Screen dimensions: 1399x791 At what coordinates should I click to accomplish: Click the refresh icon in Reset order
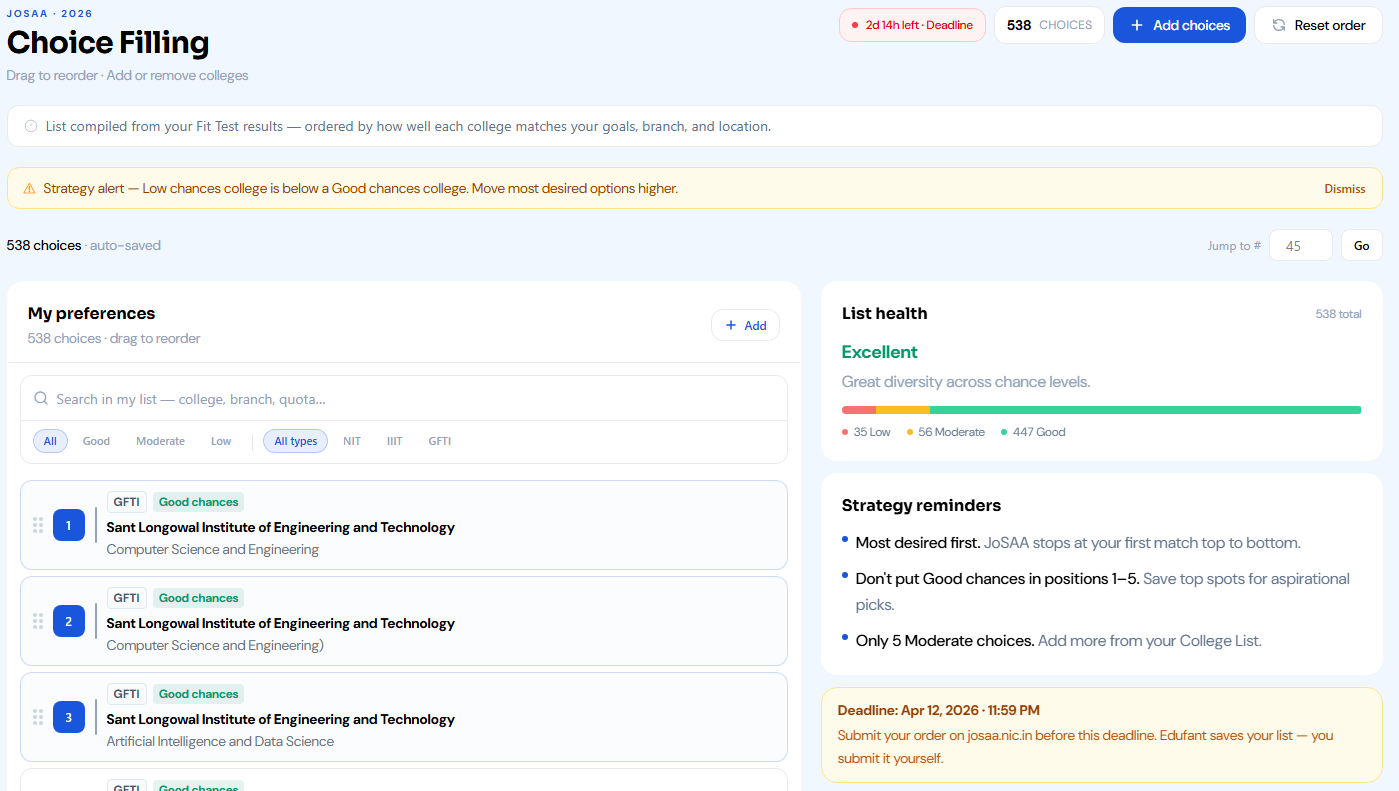point(1278,25)
